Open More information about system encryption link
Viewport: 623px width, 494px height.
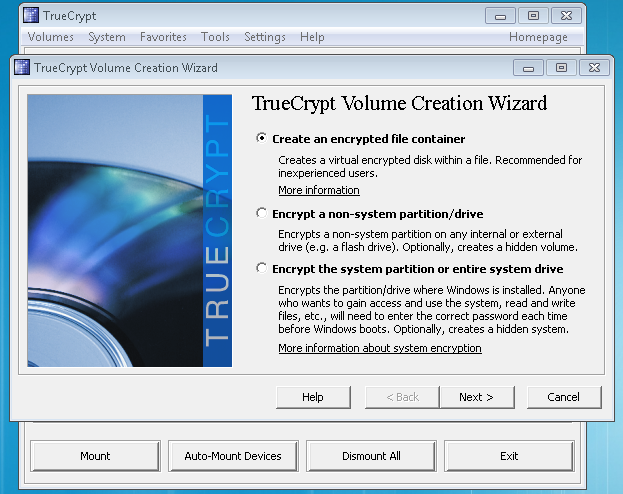pos(380,348)
